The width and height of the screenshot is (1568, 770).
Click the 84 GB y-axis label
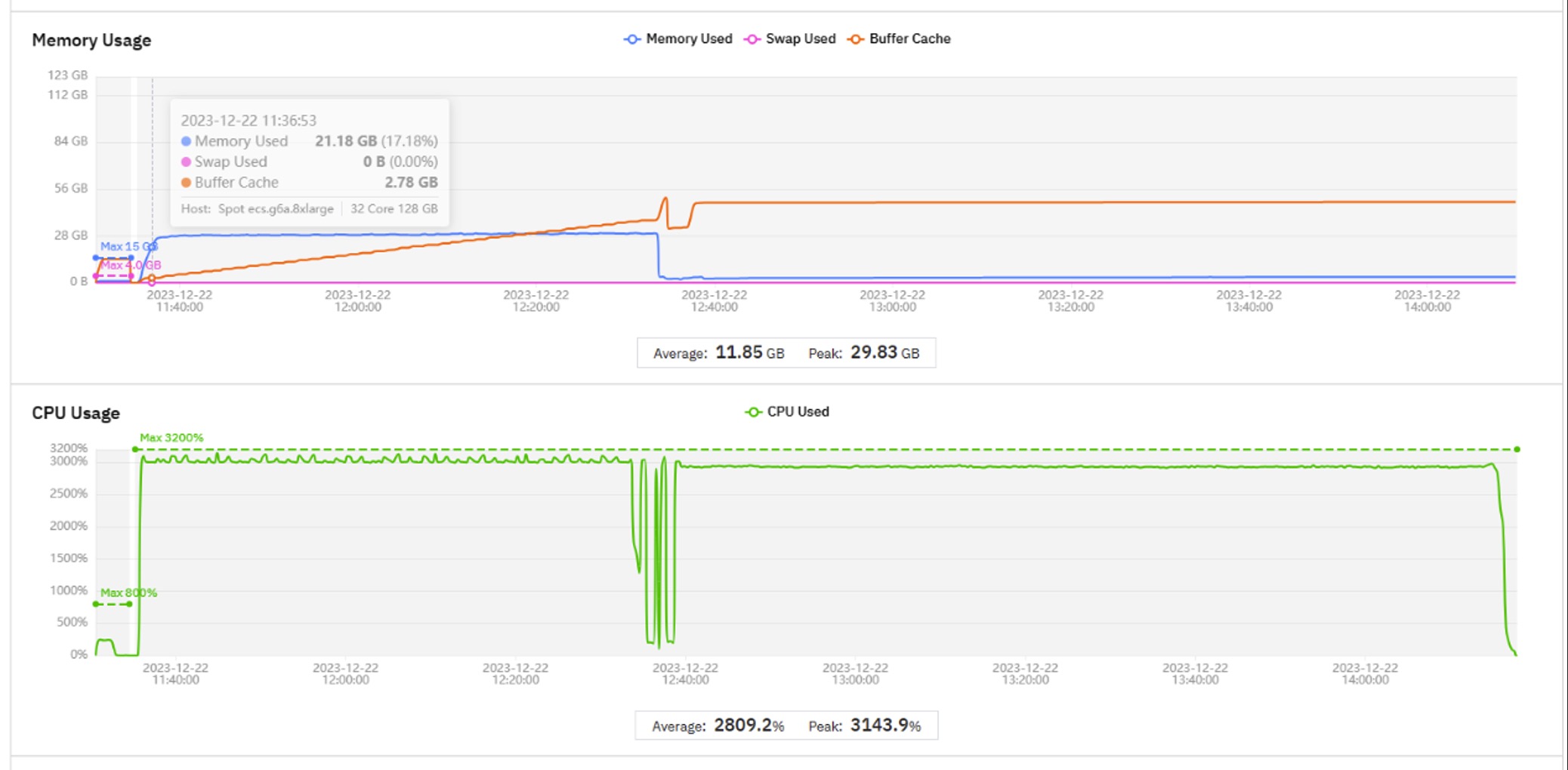click(x=70, y=141)
